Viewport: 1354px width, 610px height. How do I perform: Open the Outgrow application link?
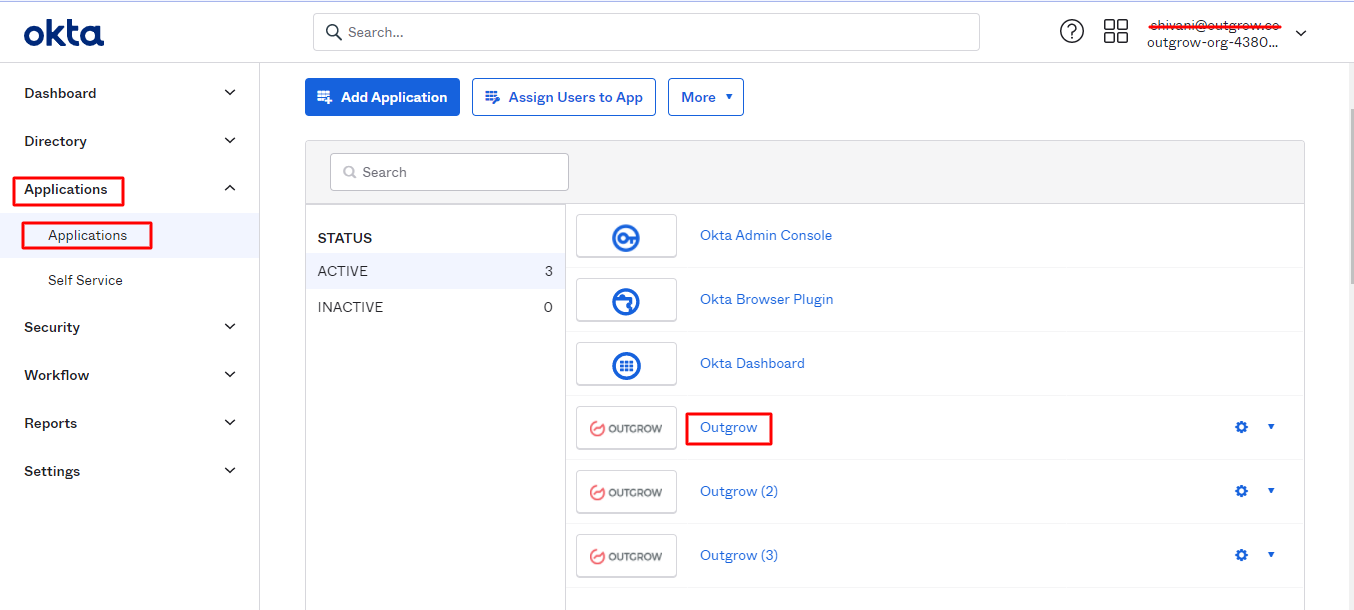tap(729, 427)
